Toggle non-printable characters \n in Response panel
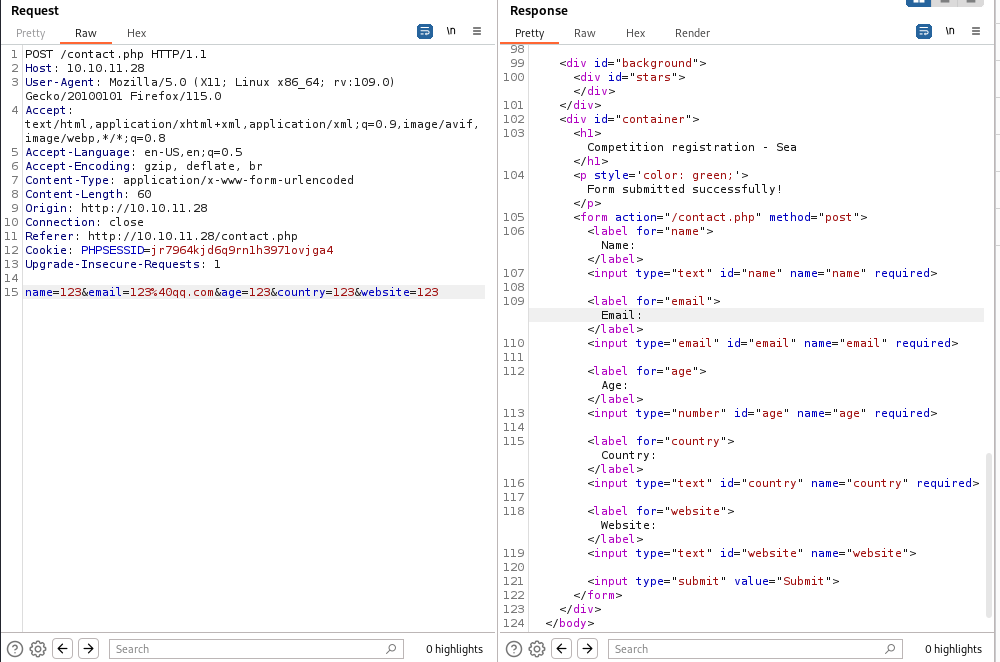The height and width of the screenshot is (662, 1000). (x=950, y=31)
